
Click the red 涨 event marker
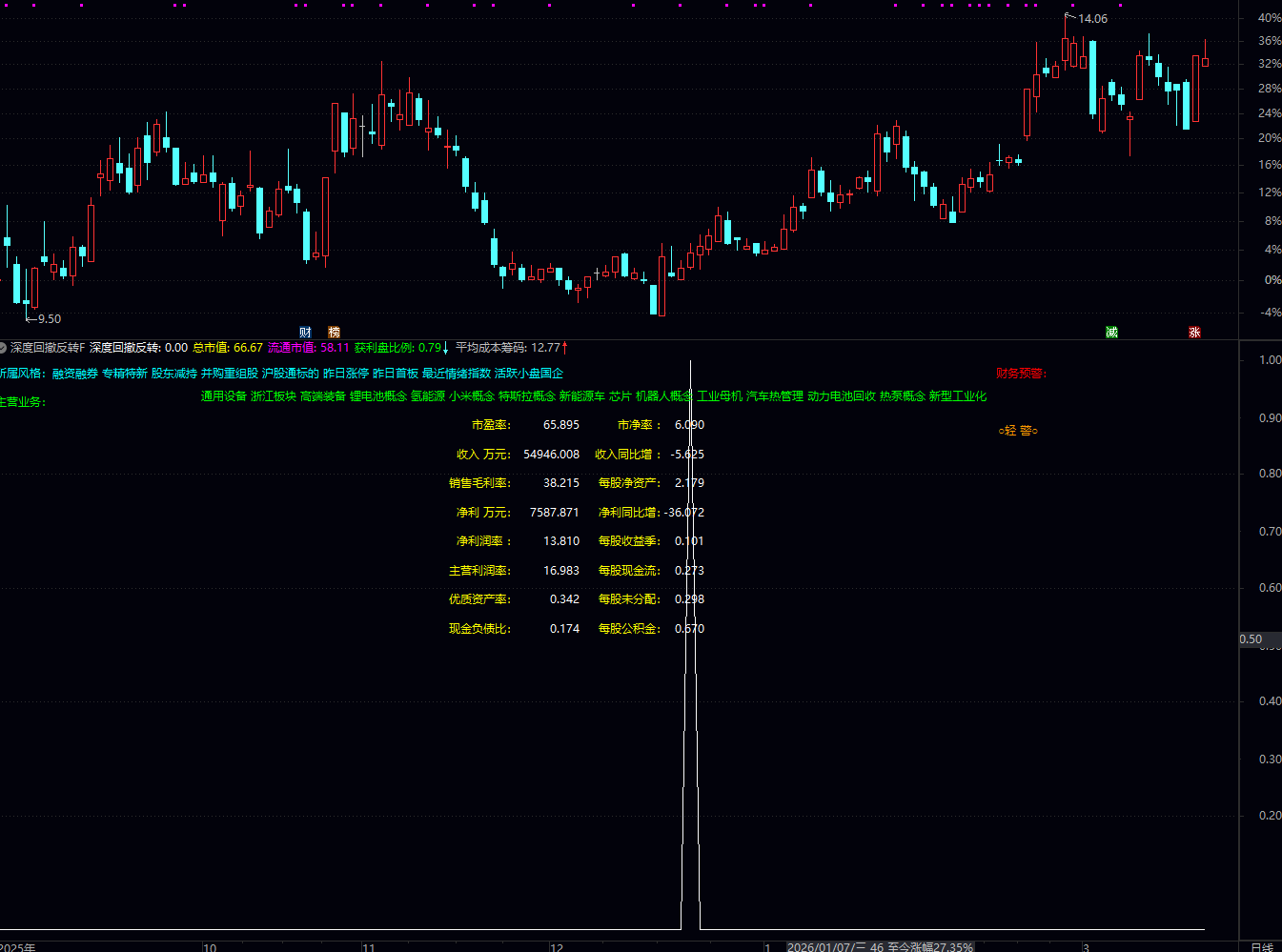click(x=1194, y=332)
